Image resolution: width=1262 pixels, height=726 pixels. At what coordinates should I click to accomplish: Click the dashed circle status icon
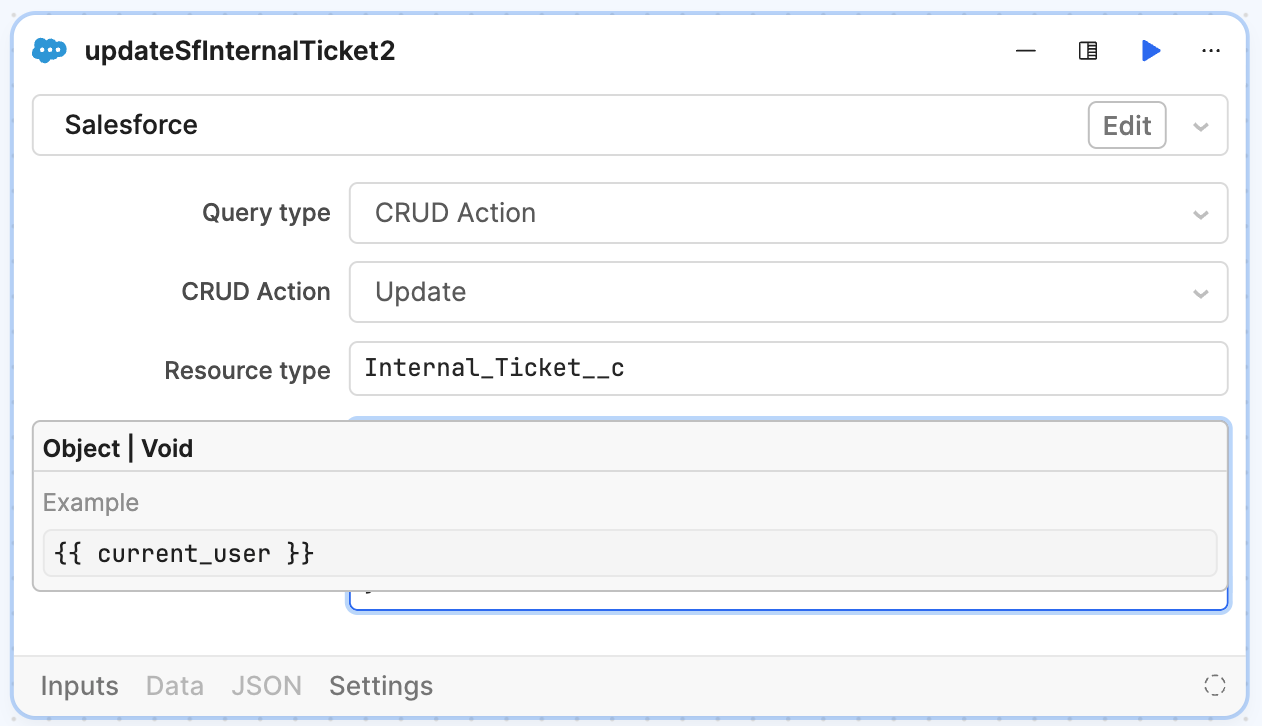coord(1214,685)
